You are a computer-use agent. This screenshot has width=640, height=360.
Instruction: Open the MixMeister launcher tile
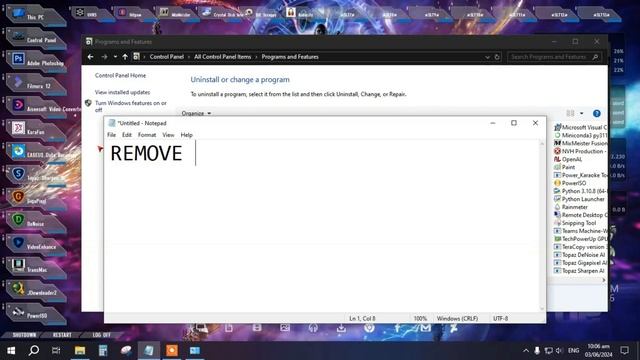[x=177, y=13]
